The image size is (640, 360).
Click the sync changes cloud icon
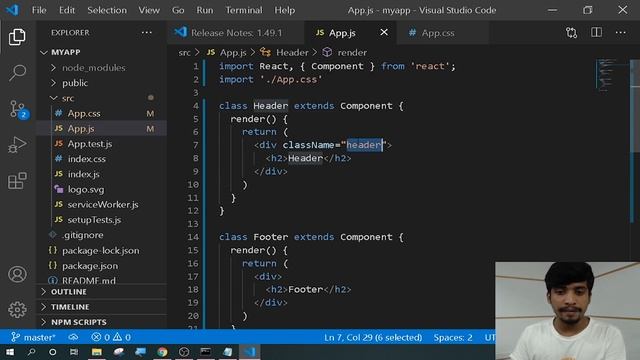tap(73, 338)
